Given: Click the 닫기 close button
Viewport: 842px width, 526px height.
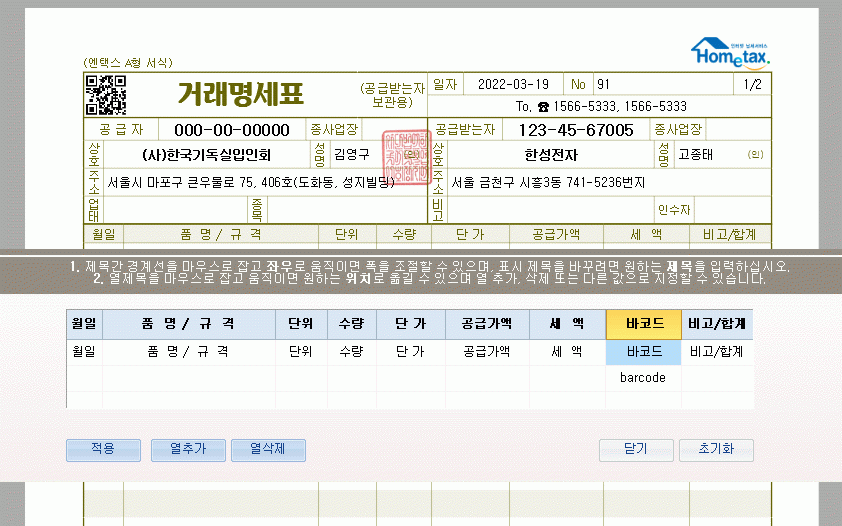Looking at the screenshot, I should tap(636, 450).
